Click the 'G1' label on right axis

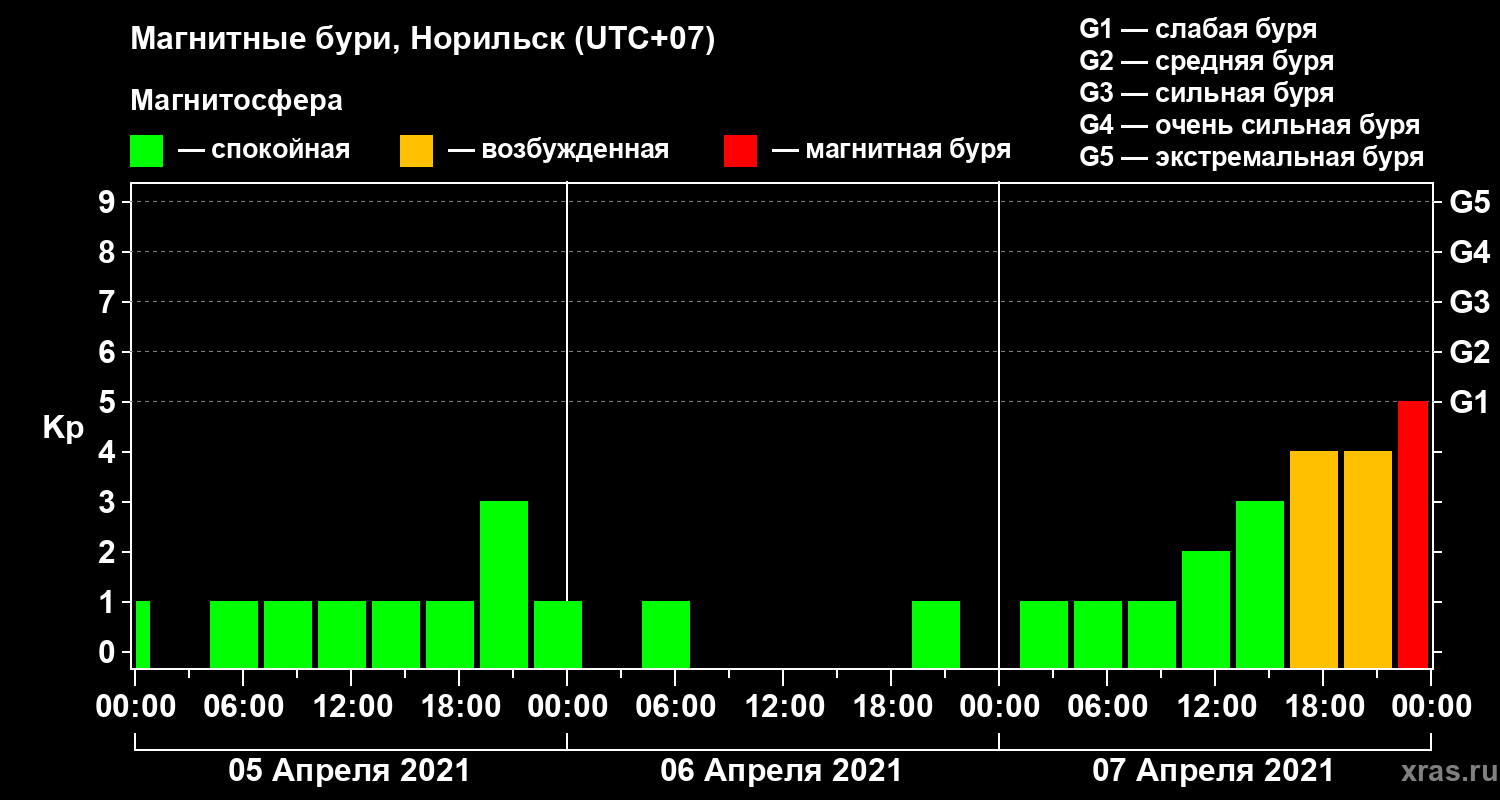[x=1469, y=402]
